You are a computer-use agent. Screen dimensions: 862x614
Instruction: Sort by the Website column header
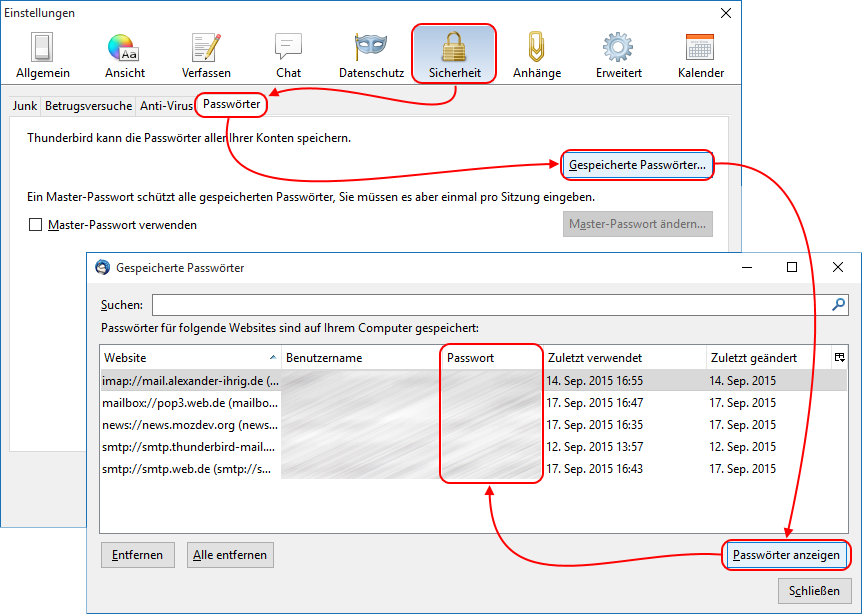(190, 357)
